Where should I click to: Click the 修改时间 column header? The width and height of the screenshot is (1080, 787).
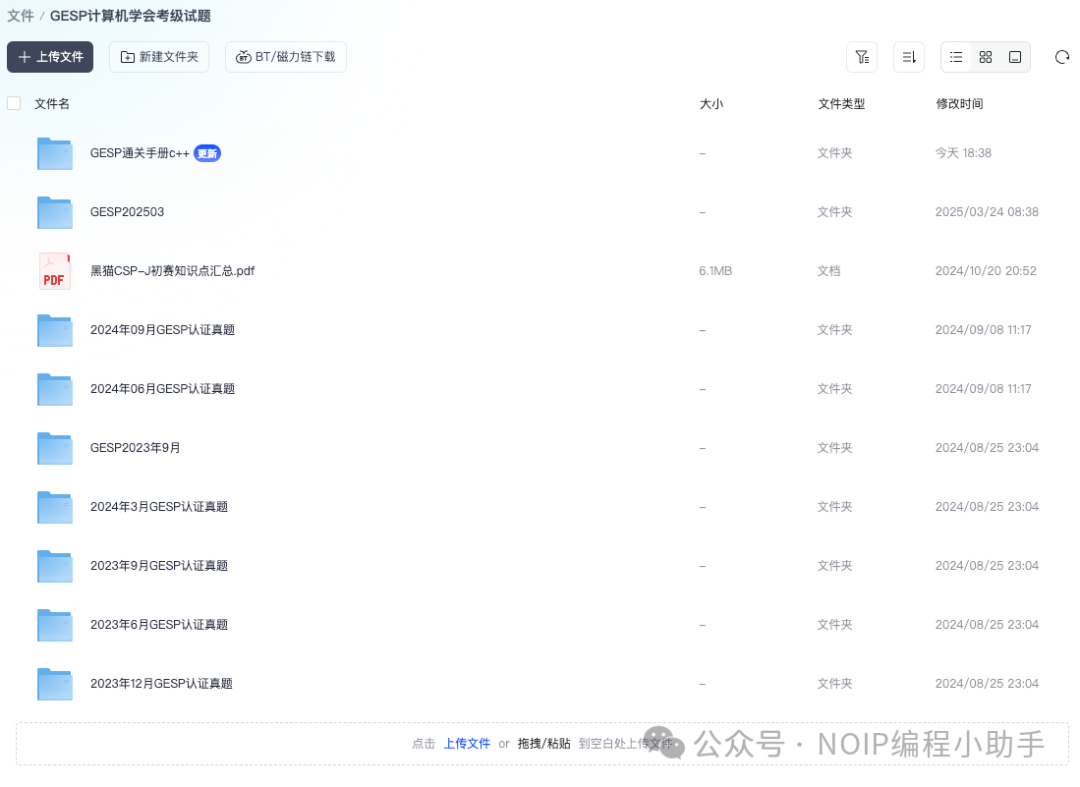pyautogui.click(x=959, y=104)
